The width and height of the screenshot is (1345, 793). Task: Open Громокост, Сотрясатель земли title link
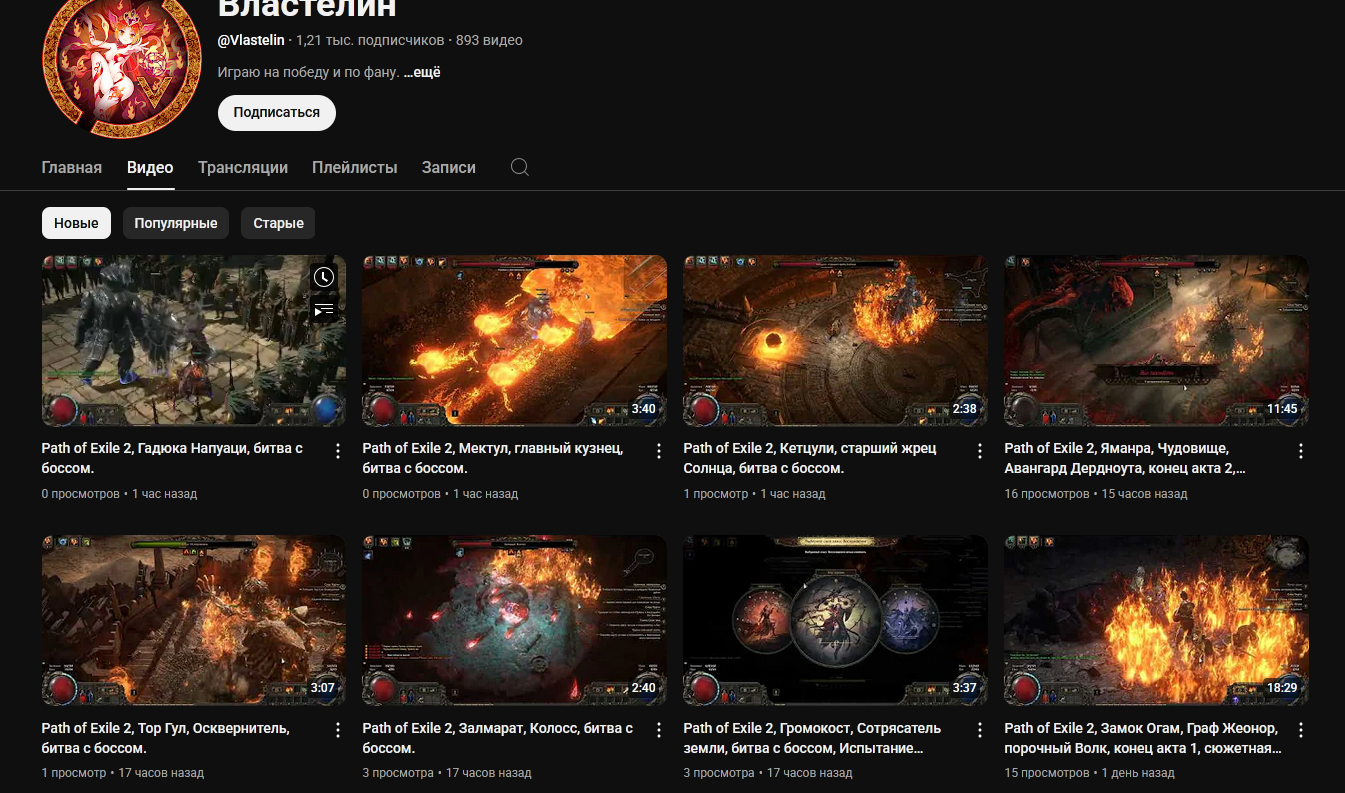pyautogui.click(x=813, y=738)
